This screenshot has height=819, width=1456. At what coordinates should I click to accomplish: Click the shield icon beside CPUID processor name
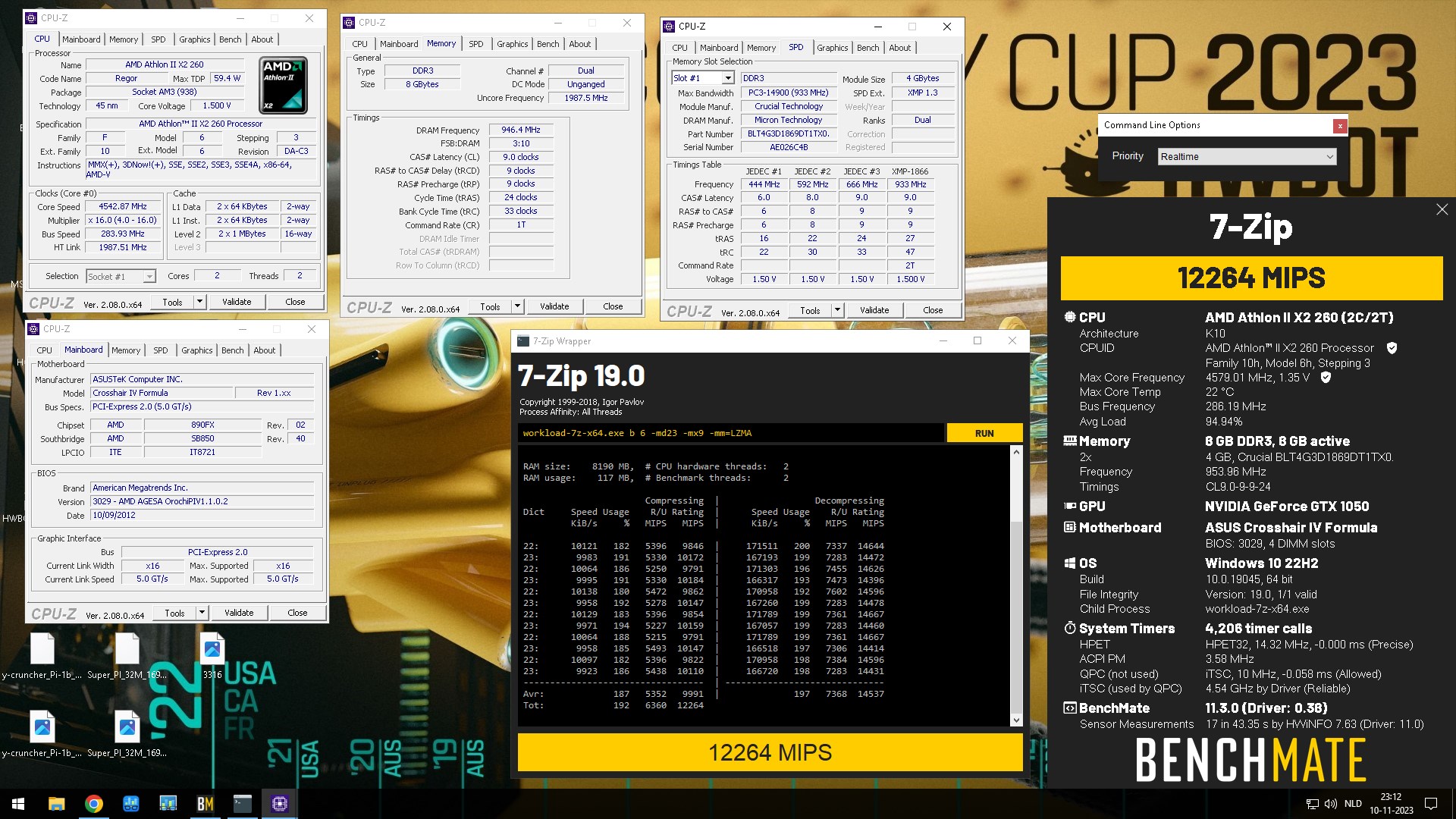1392,348
